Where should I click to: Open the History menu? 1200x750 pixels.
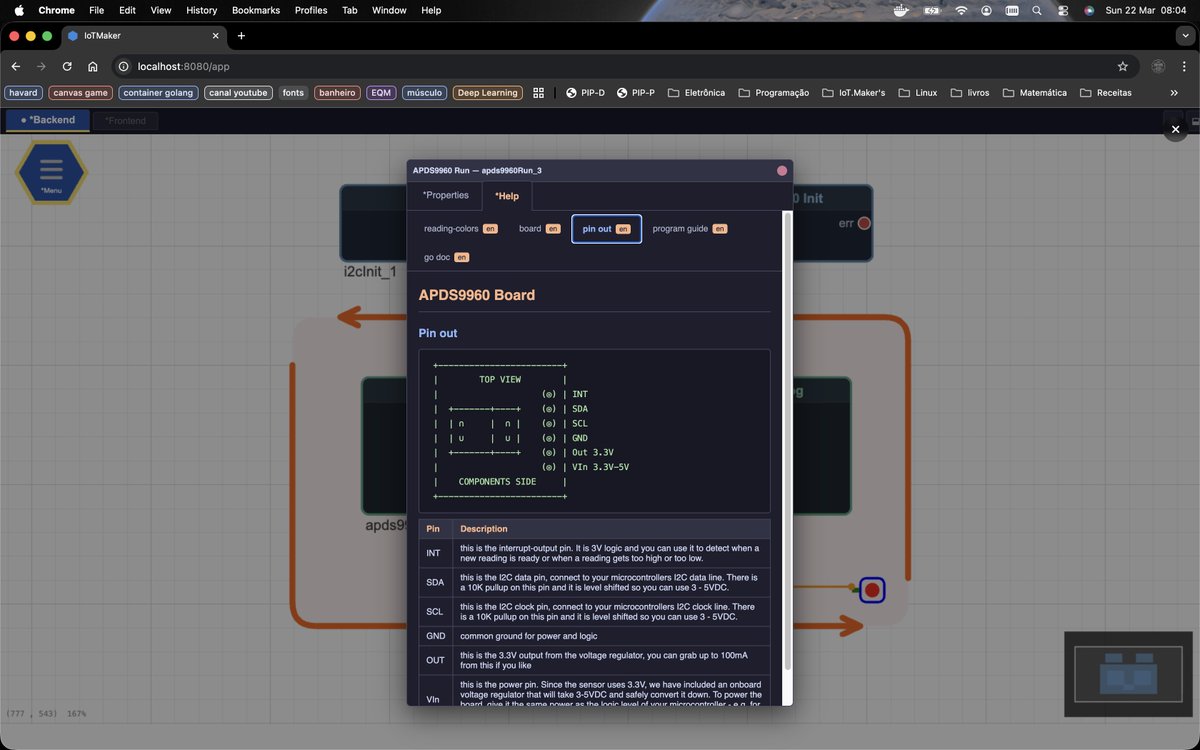(201, 10)
